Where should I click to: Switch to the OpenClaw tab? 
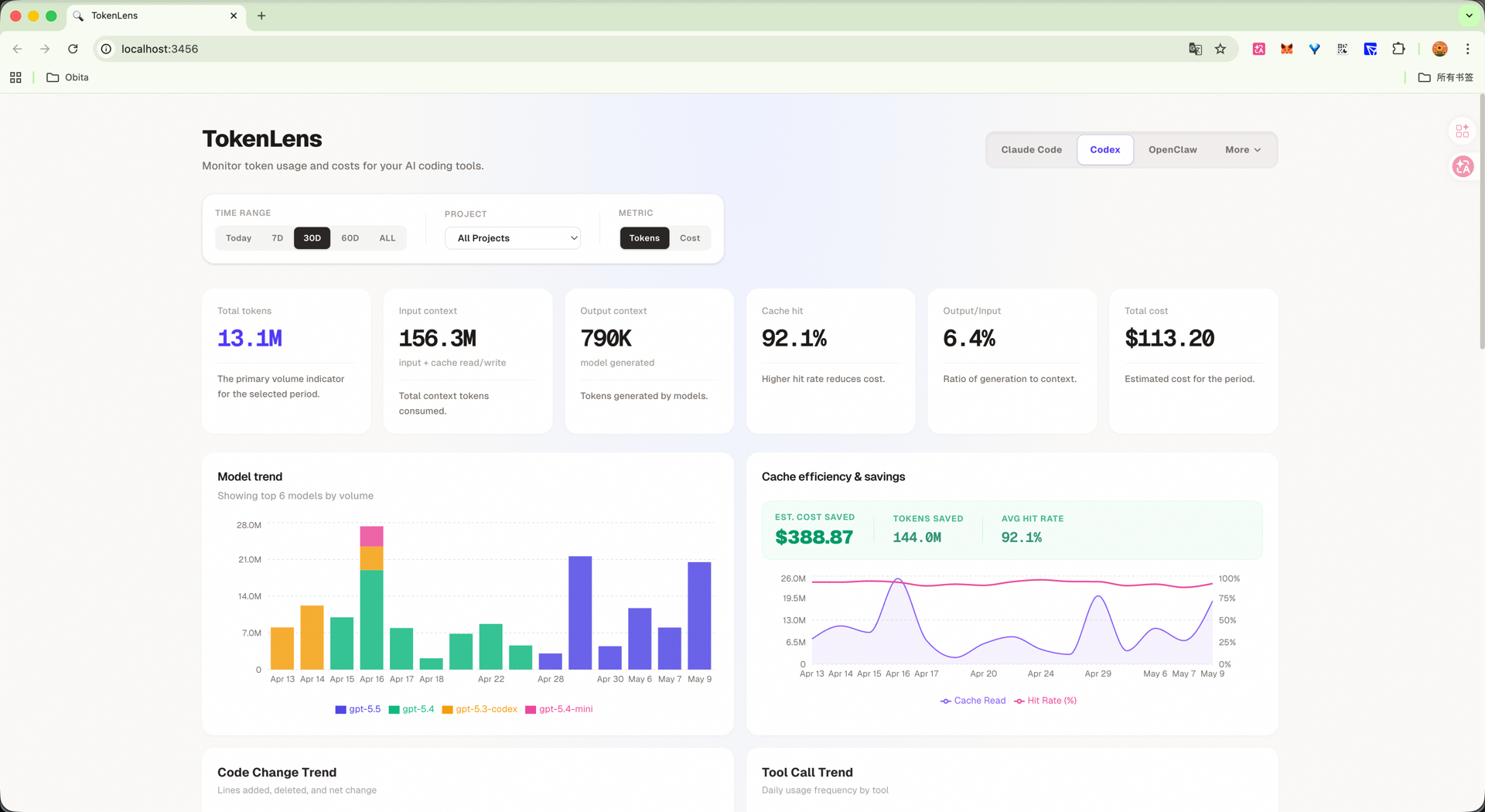pos(1173,150)
